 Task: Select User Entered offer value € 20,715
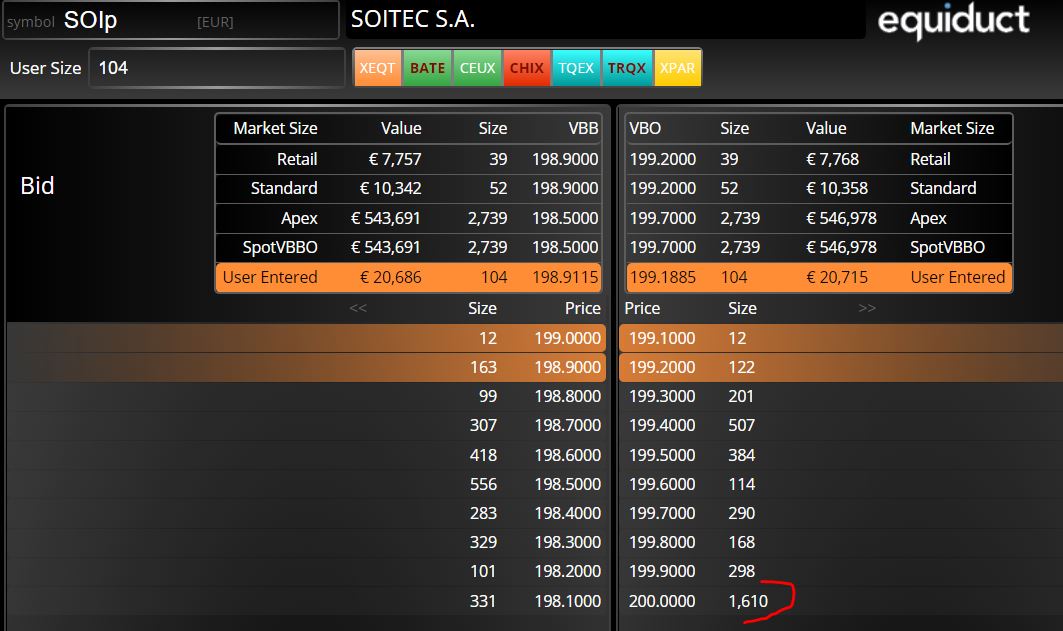pos(837,277)
